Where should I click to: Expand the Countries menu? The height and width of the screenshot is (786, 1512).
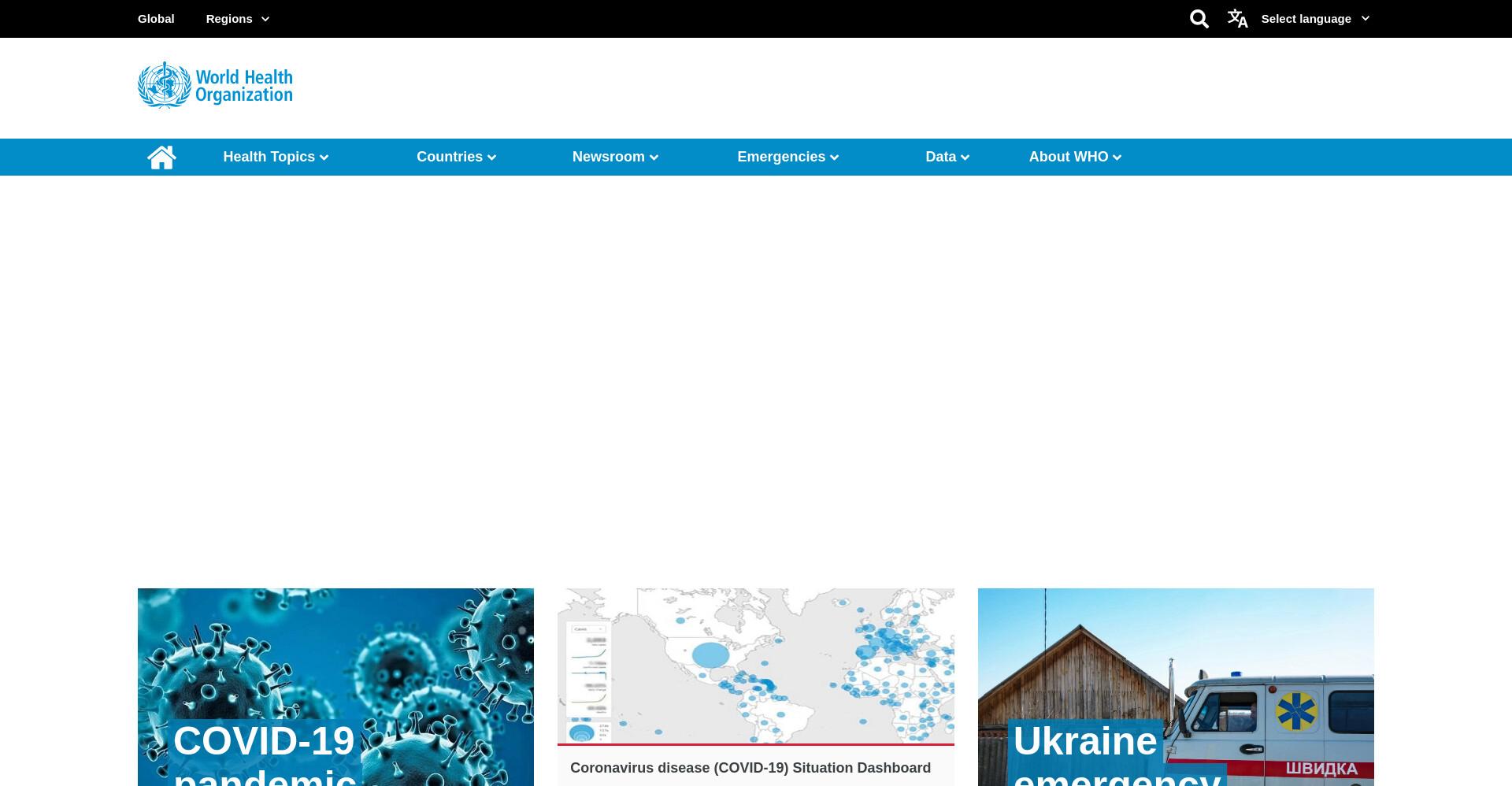(x=457, y=157)
